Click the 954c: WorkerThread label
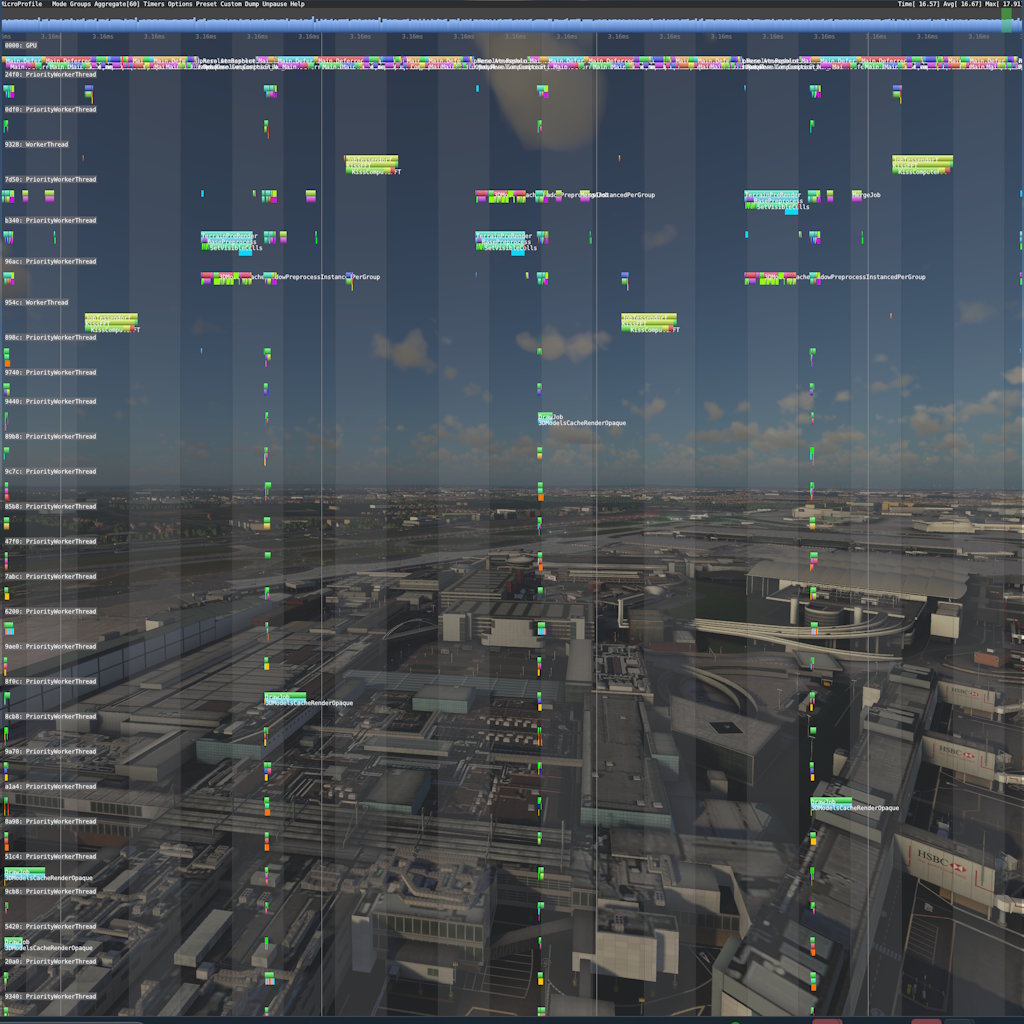 (37, 302)
